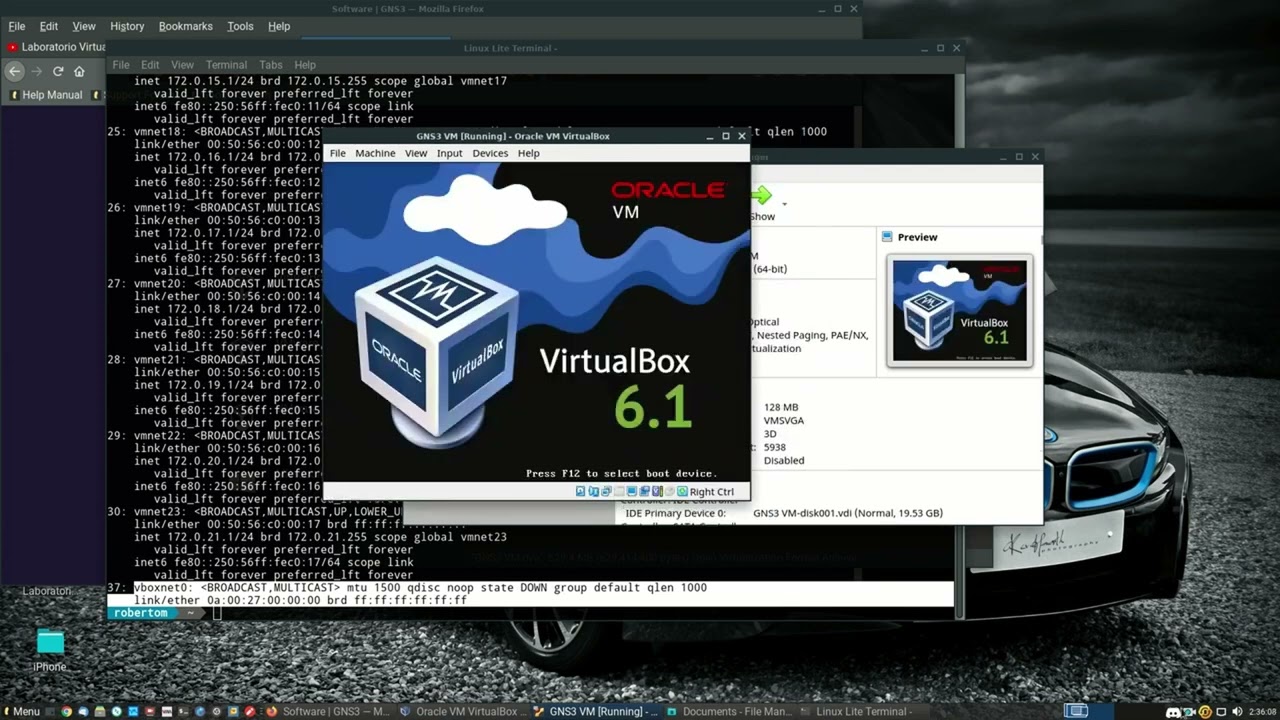This screenshot has width=1280, height=720.
Task: Launch Chrome from the taskbar
Action: coord(67,712)
